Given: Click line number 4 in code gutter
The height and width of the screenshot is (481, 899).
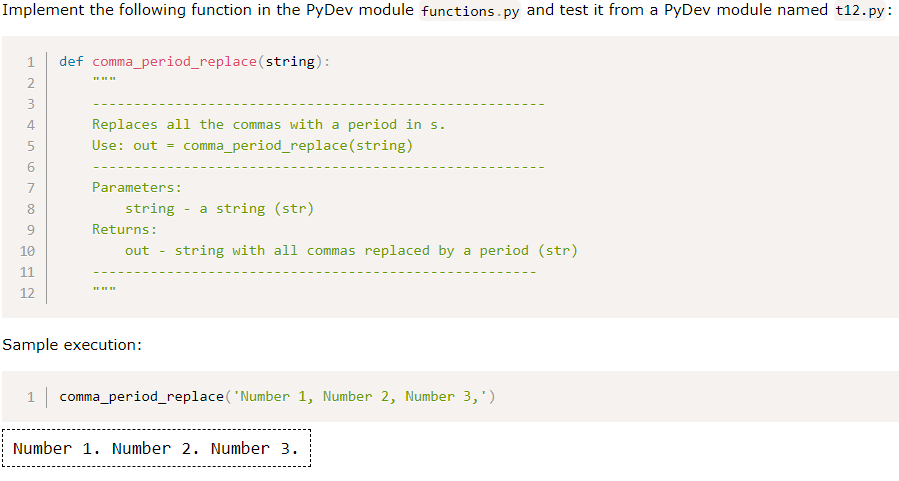Looking at the screenshot, I should click(x=30, y=125).
